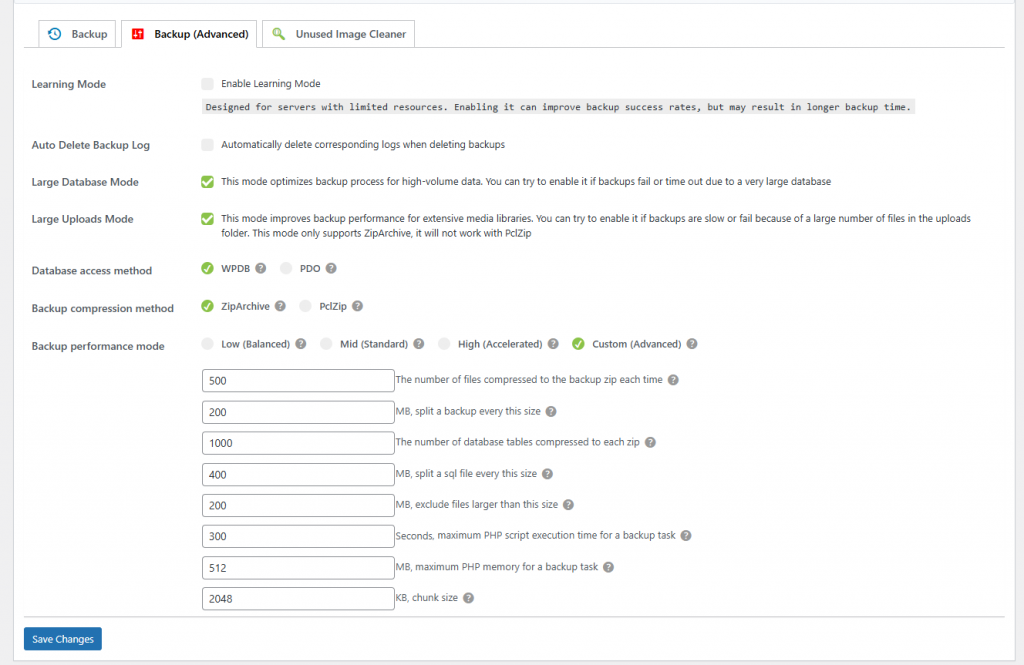The width and height of the screenshot is (1024, 665).
Task: Click the clock icon on the Backup tab
Action: point(53,33)
